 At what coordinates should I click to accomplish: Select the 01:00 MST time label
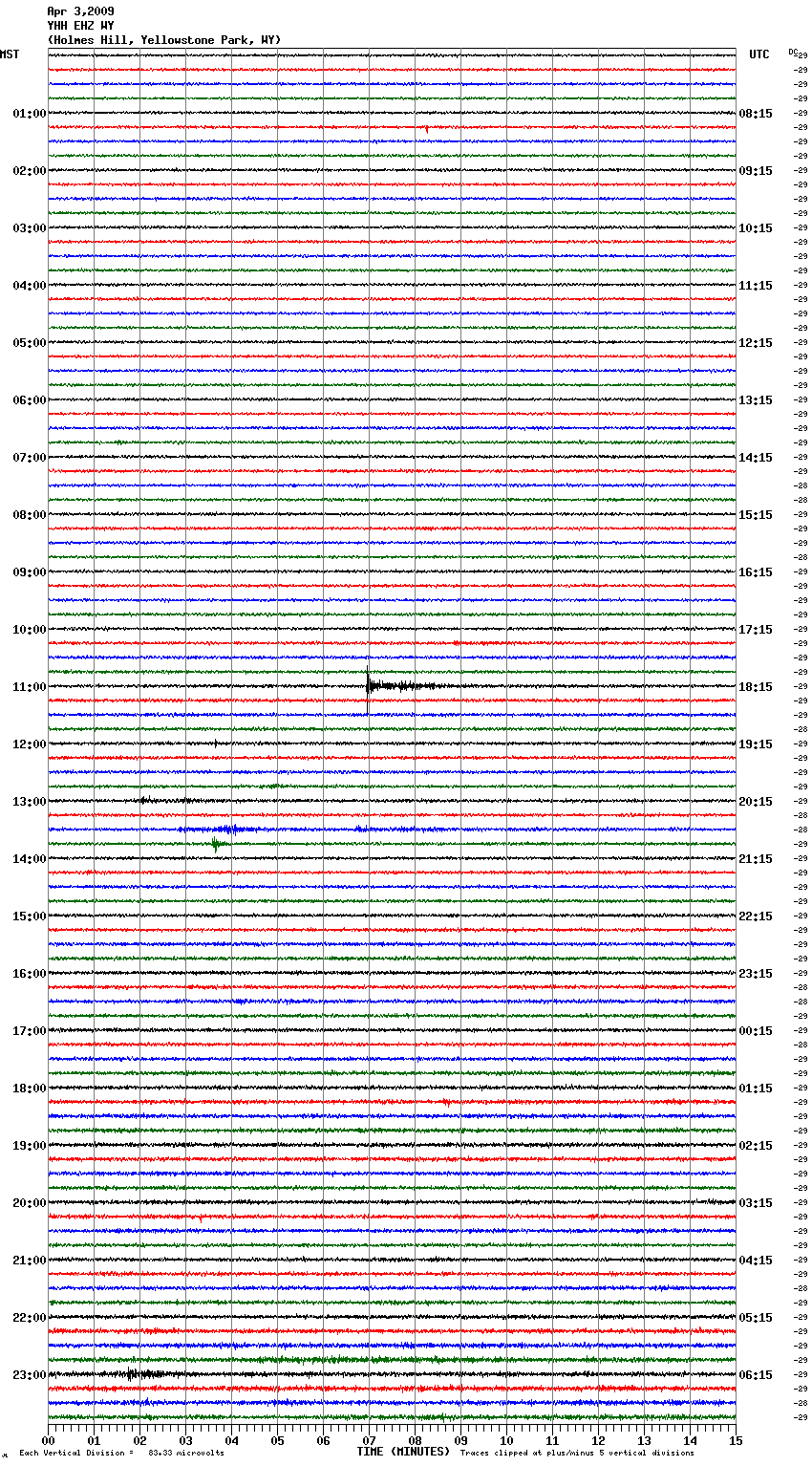coord(30,114)
